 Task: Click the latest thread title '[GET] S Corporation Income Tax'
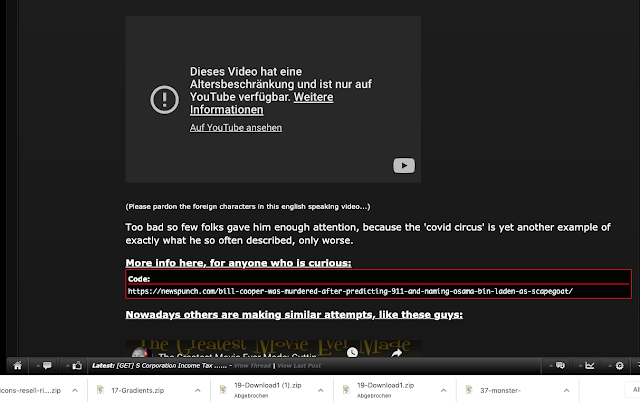click(171, 366)
